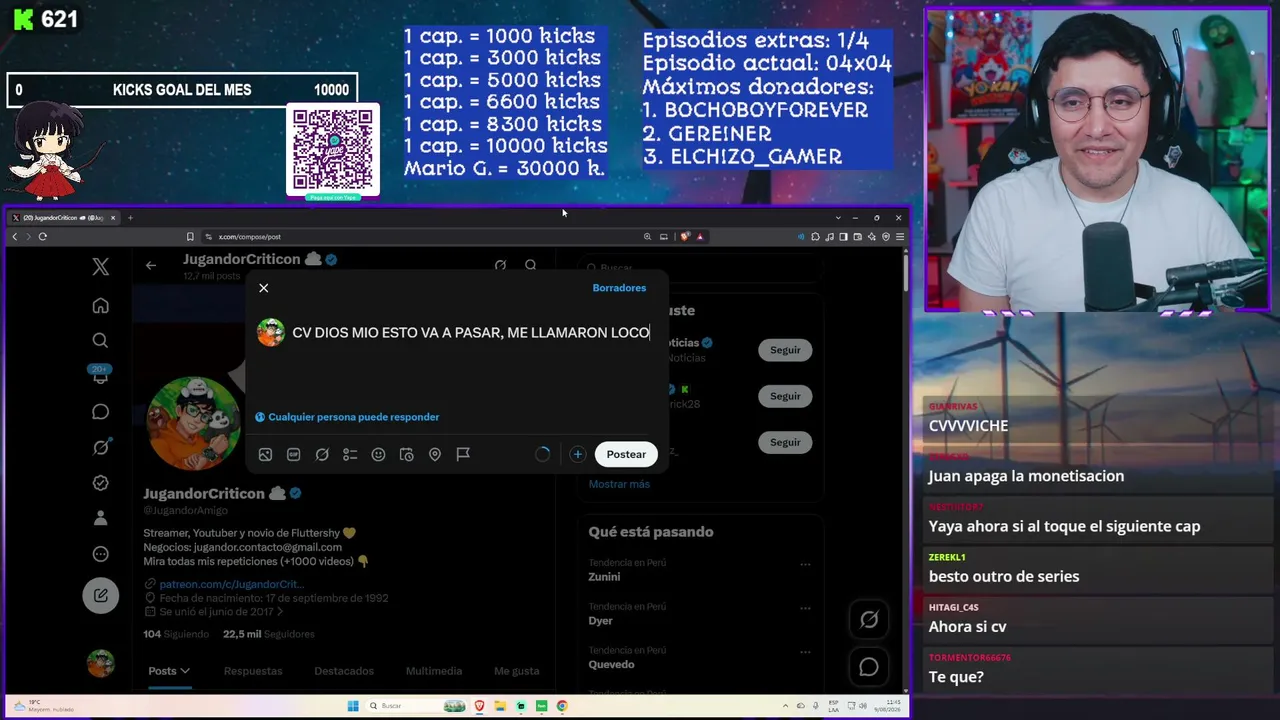Close the X compose post dialog

point(264,288)
